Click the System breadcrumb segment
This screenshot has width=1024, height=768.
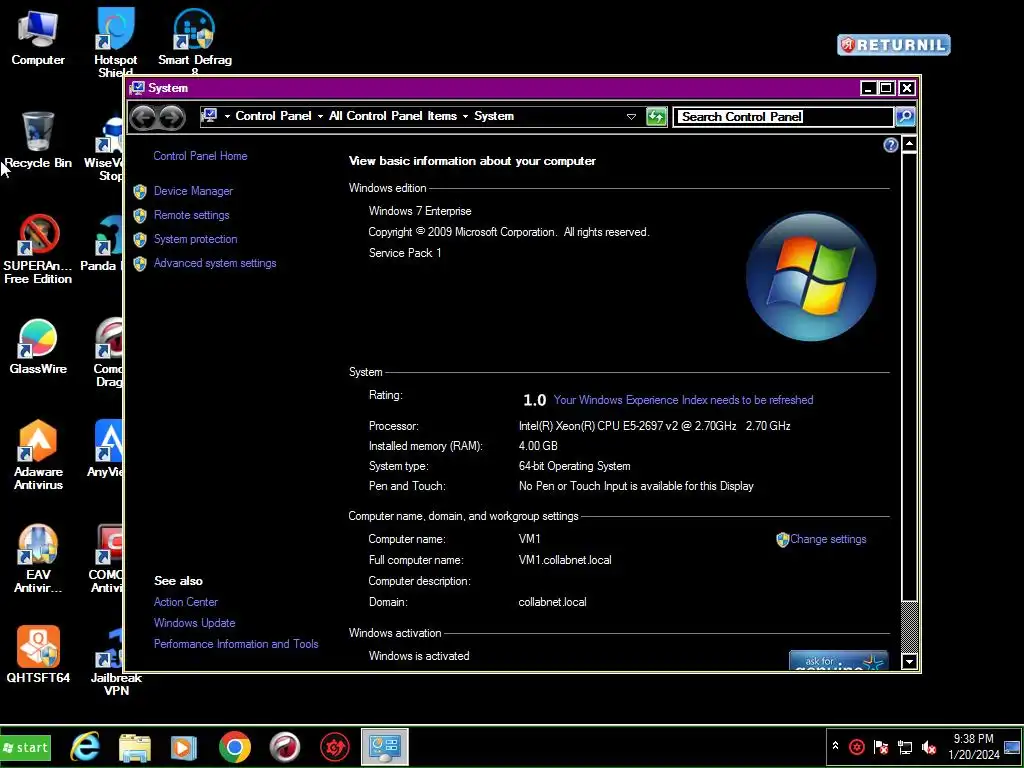tap(494, 116)
